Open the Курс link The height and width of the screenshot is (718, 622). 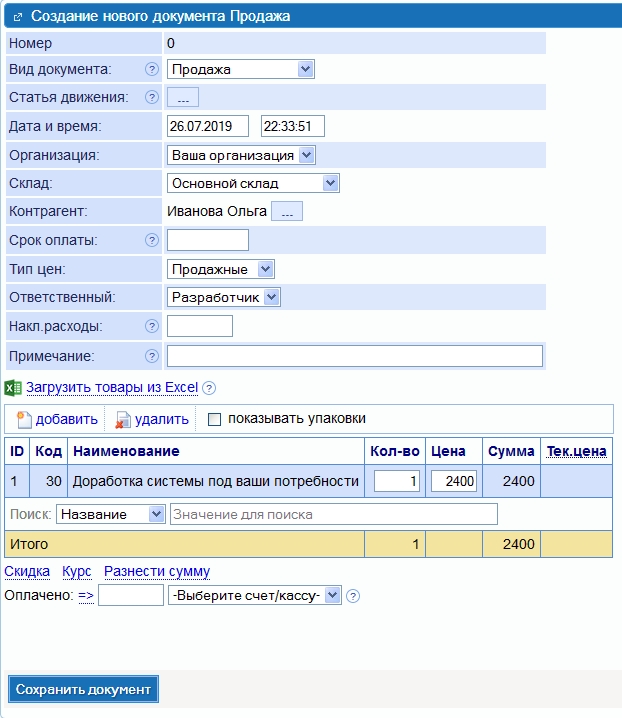76,571
